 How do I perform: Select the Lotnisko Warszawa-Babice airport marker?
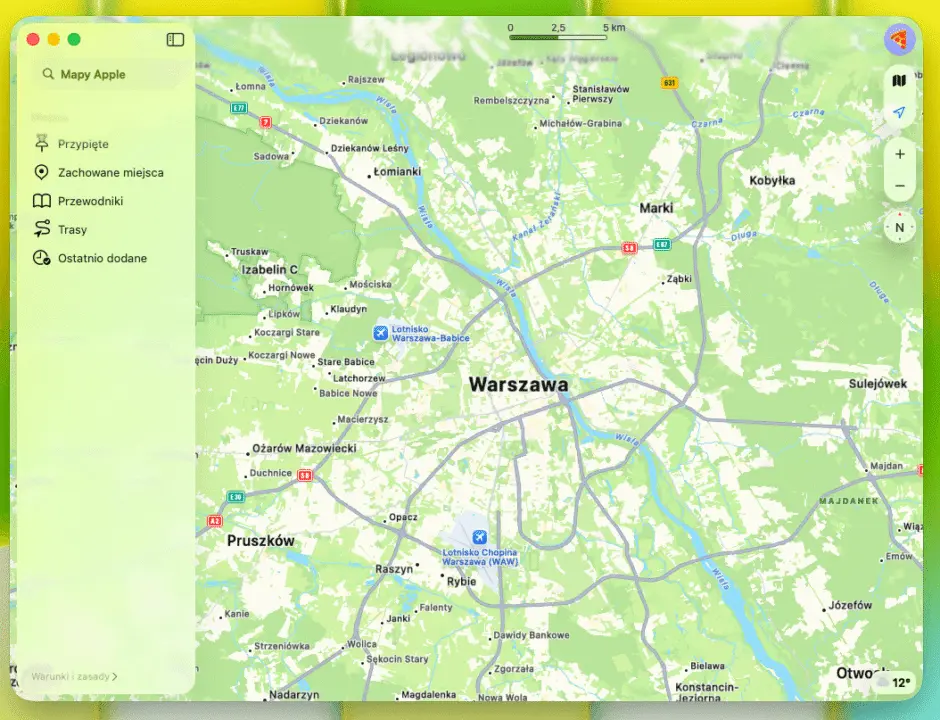tap(380, 331)
